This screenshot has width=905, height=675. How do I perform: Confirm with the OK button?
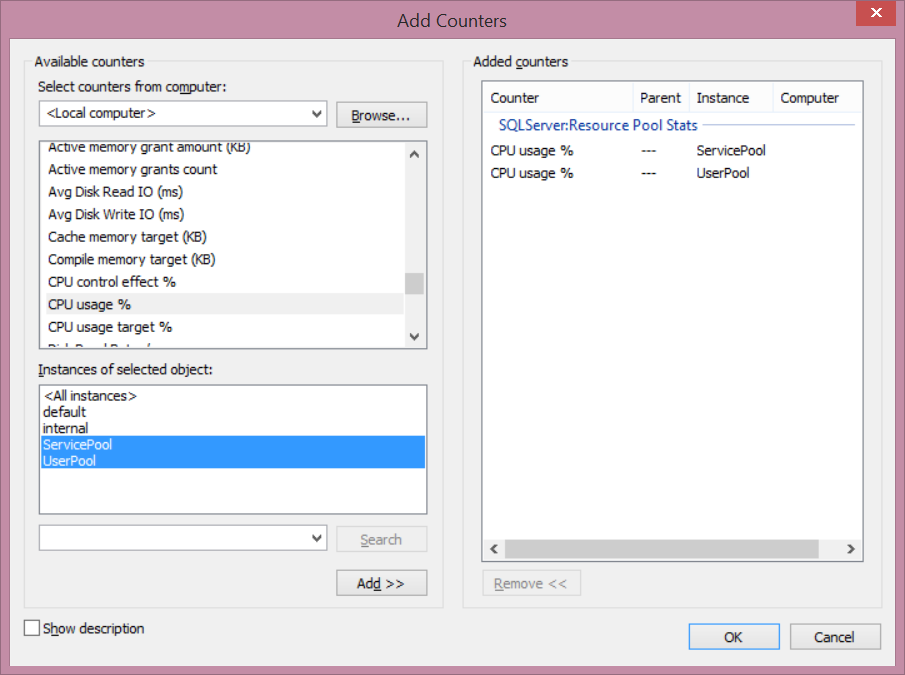point(733,637)
